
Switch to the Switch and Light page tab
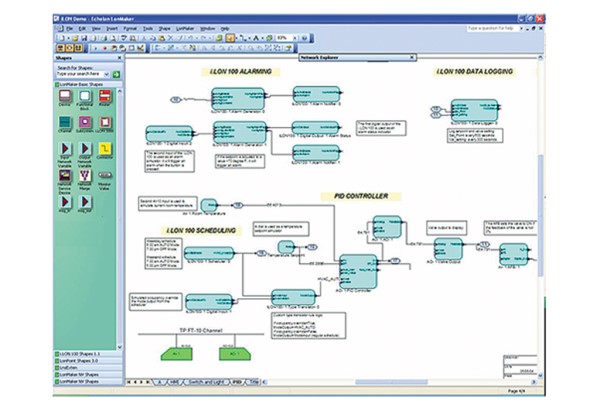tap(206, 382)
